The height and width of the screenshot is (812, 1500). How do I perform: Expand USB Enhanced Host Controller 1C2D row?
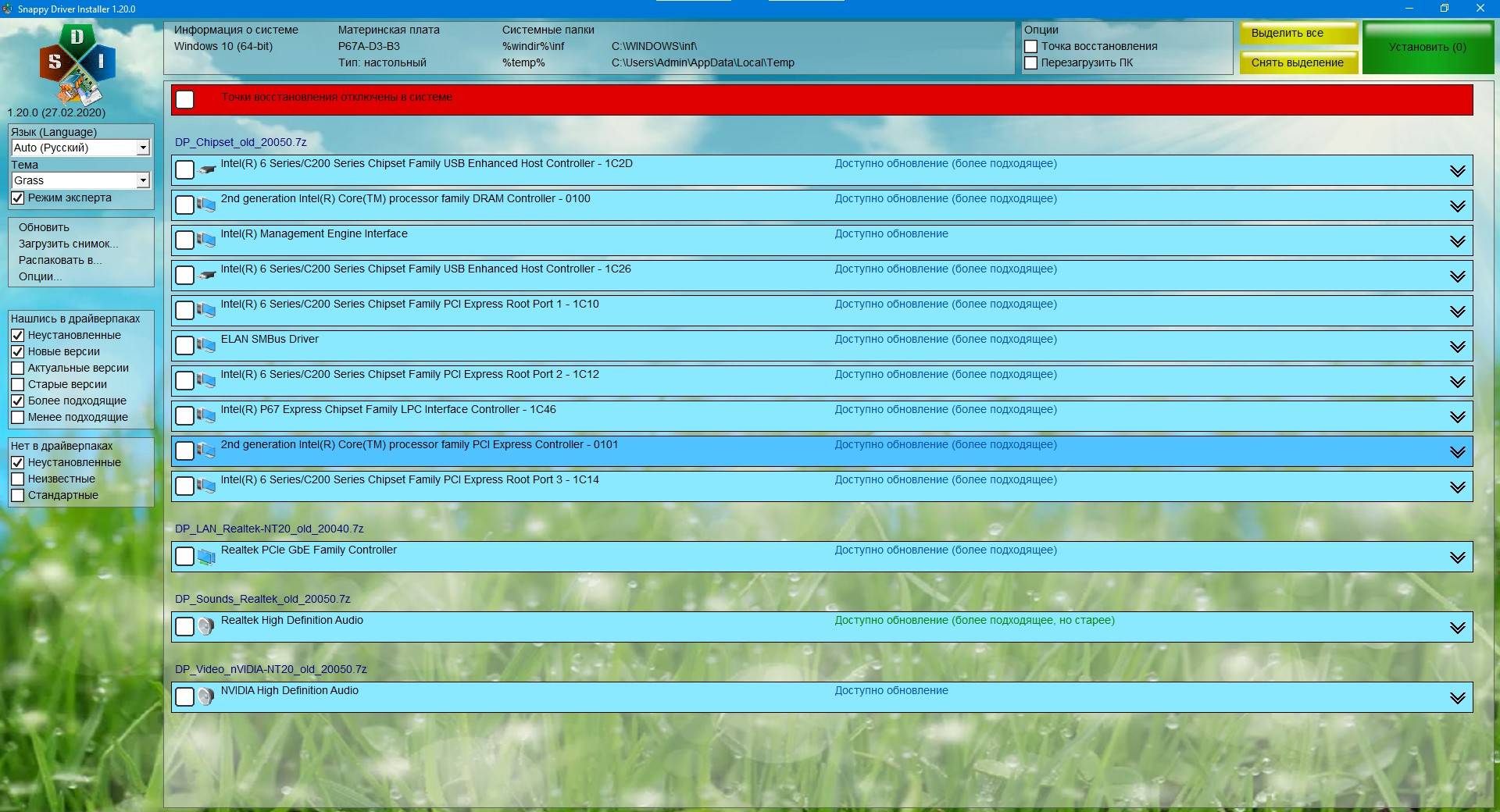1457,171
